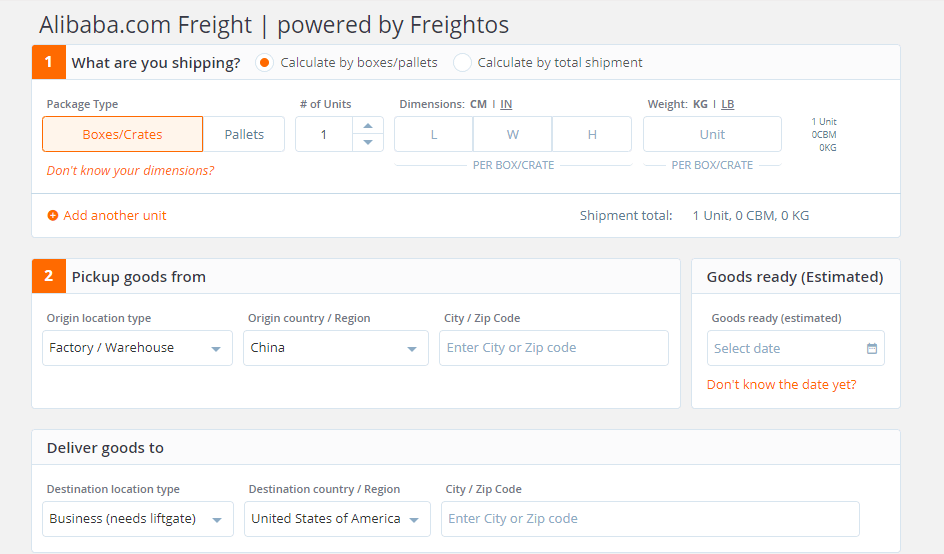Viewport: 944px width, 554px height.
Task: Choose Boxes/Crates package type
Action: pos(122,134)
